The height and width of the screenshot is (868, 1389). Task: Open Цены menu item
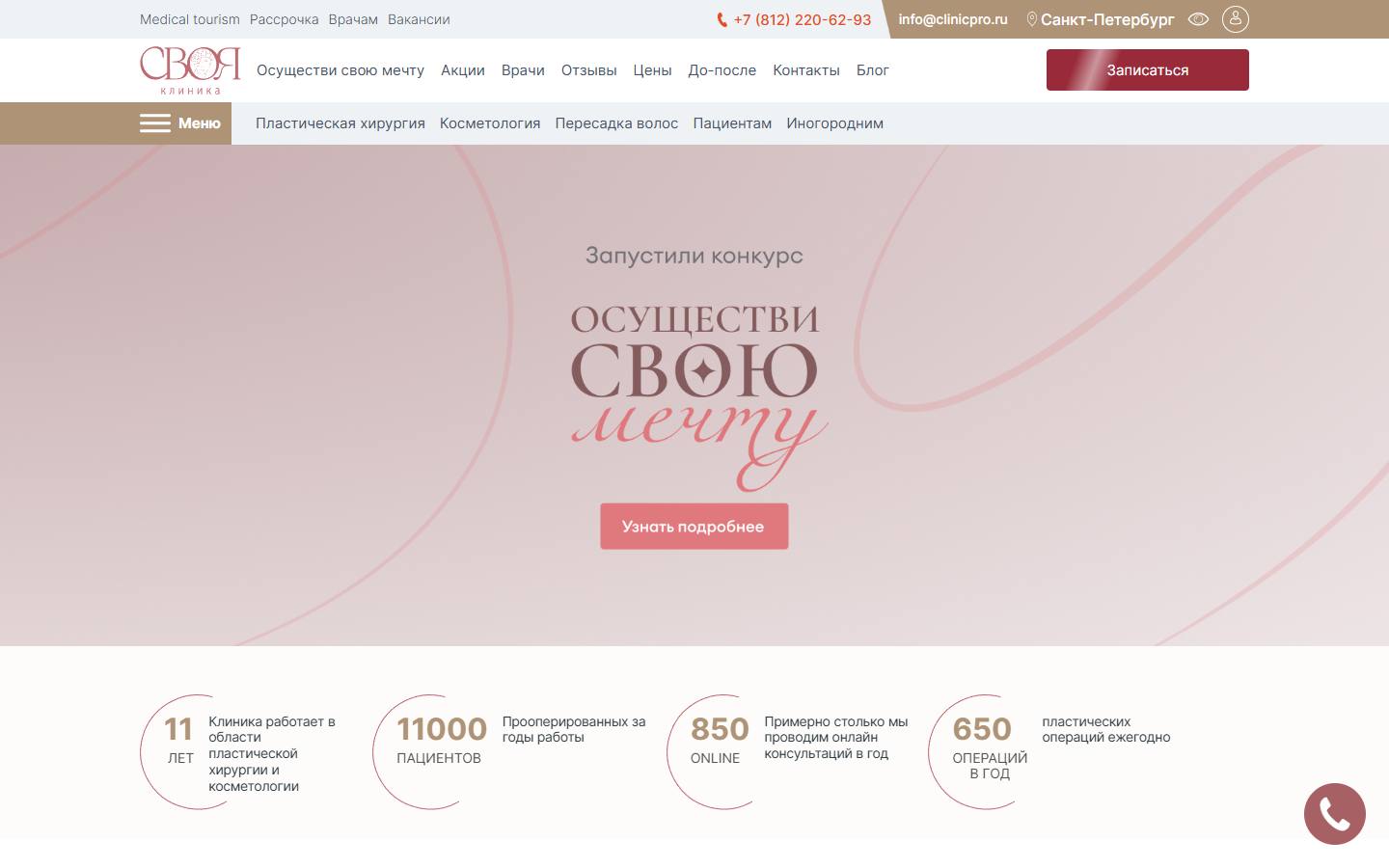click(x=652, y=70)
